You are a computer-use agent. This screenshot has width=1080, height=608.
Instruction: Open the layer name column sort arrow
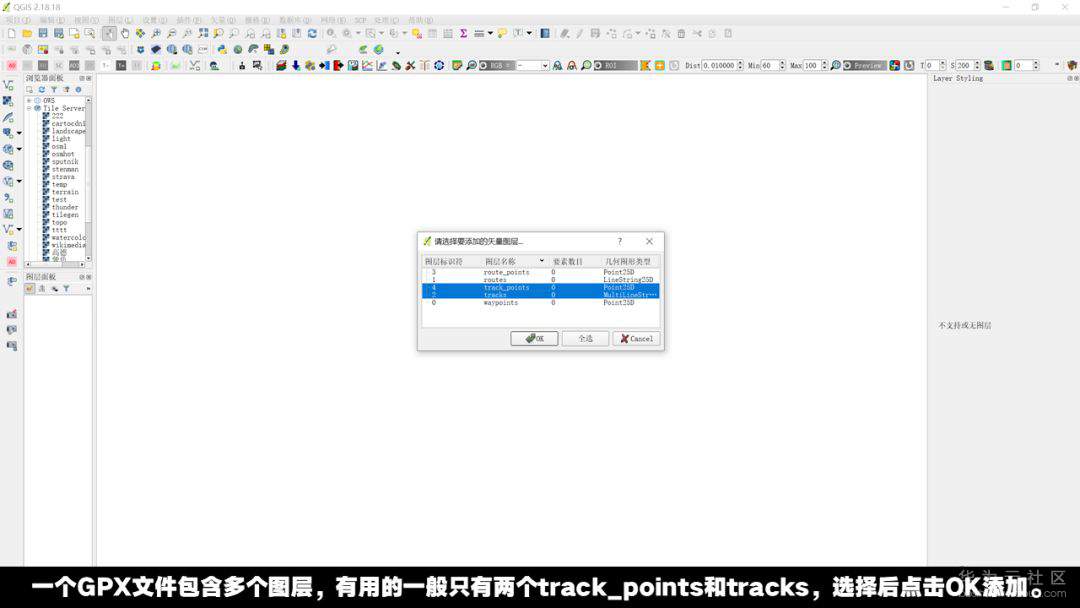[x=541, y=261]
